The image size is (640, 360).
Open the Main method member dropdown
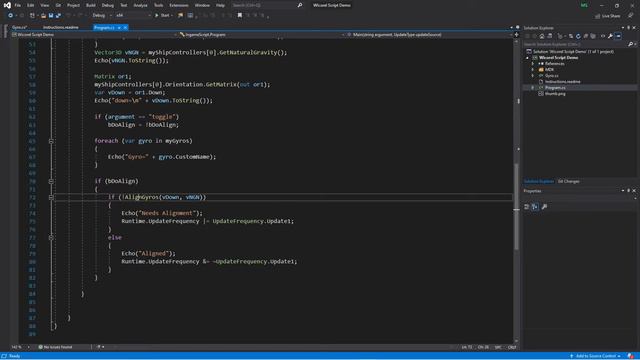click(430, 35)
